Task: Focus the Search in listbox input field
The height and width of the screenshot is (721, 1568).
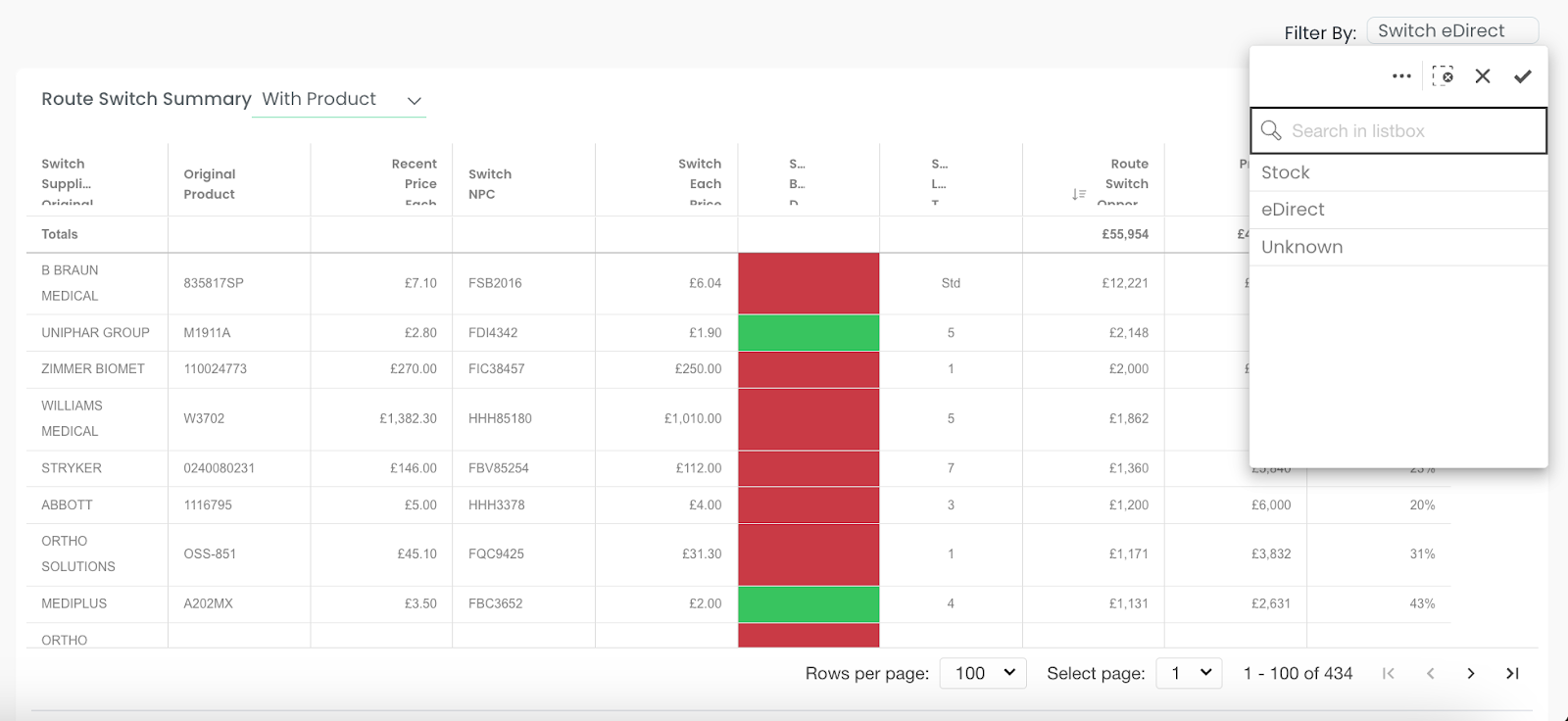Action: click(1398, 130)
